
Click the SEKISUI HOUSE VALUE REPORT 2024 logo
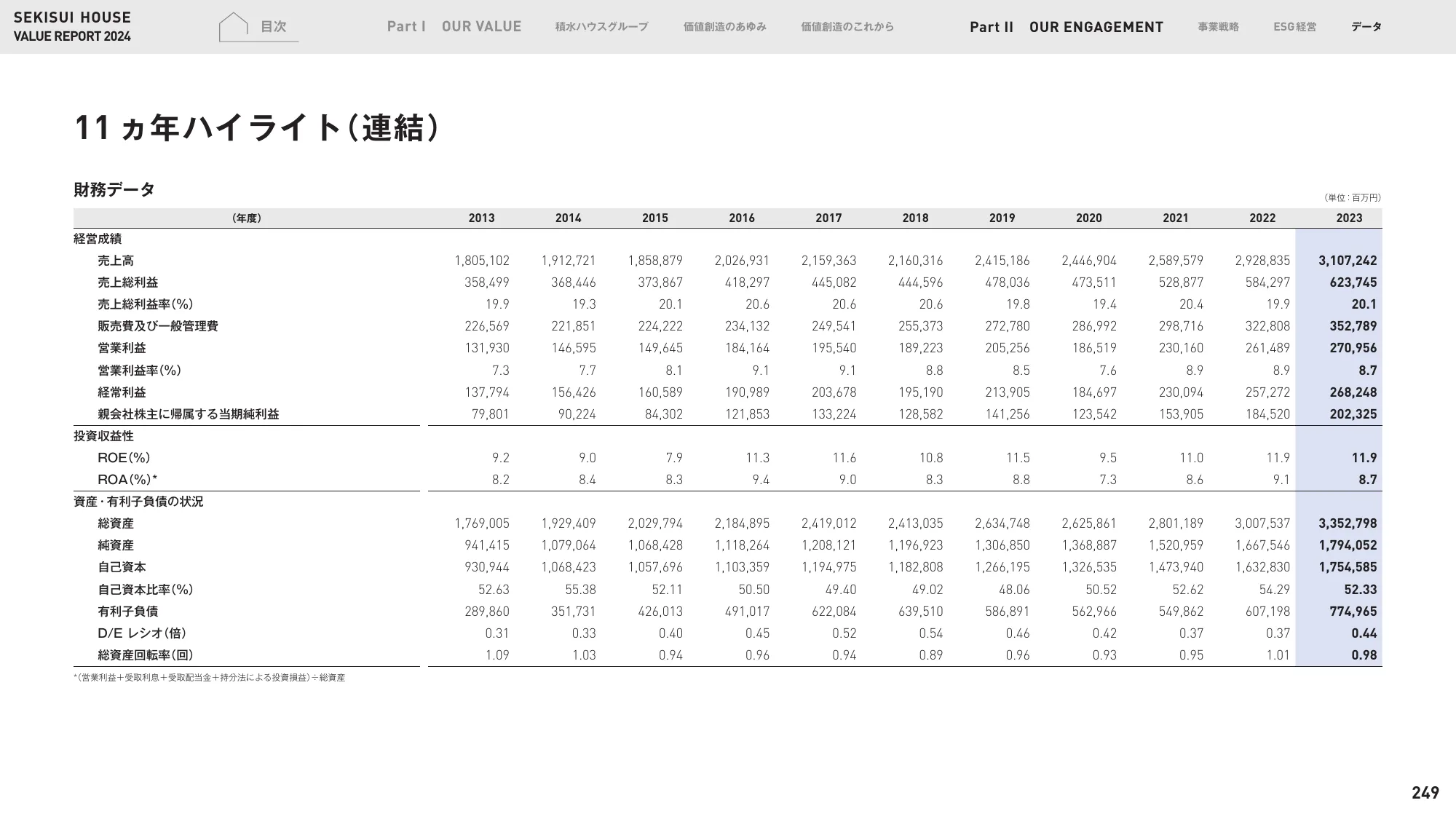(73, 25)
